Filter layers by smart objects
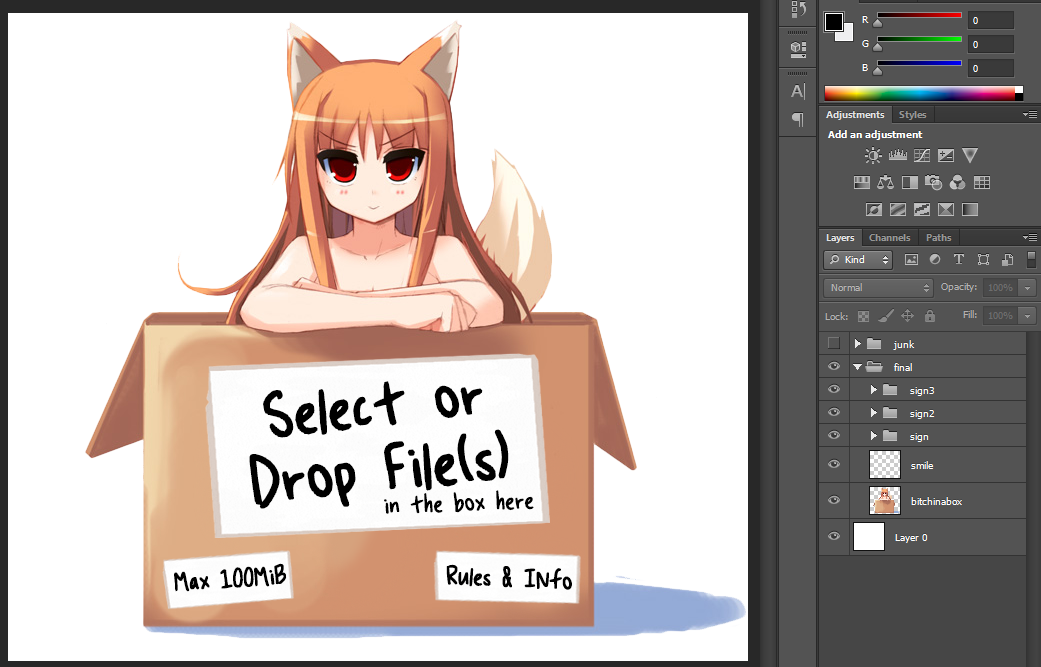 click(1007, 259)
